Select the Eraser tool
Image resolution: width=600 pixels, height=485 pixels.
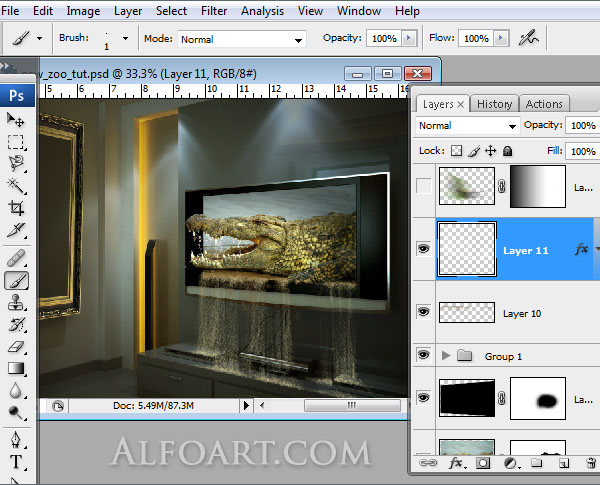16,346
